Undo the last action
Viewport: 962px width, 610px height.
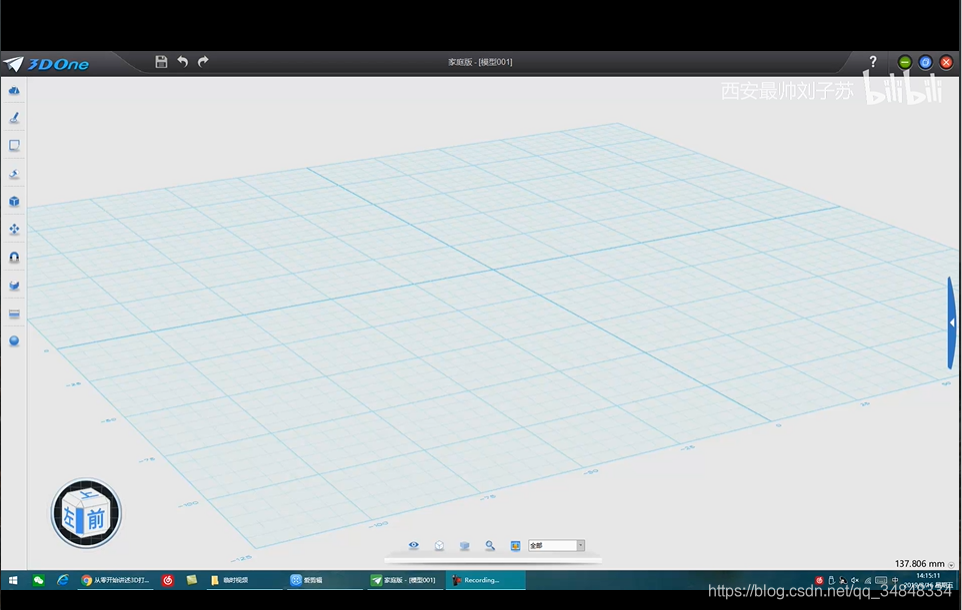click(182, 61)
